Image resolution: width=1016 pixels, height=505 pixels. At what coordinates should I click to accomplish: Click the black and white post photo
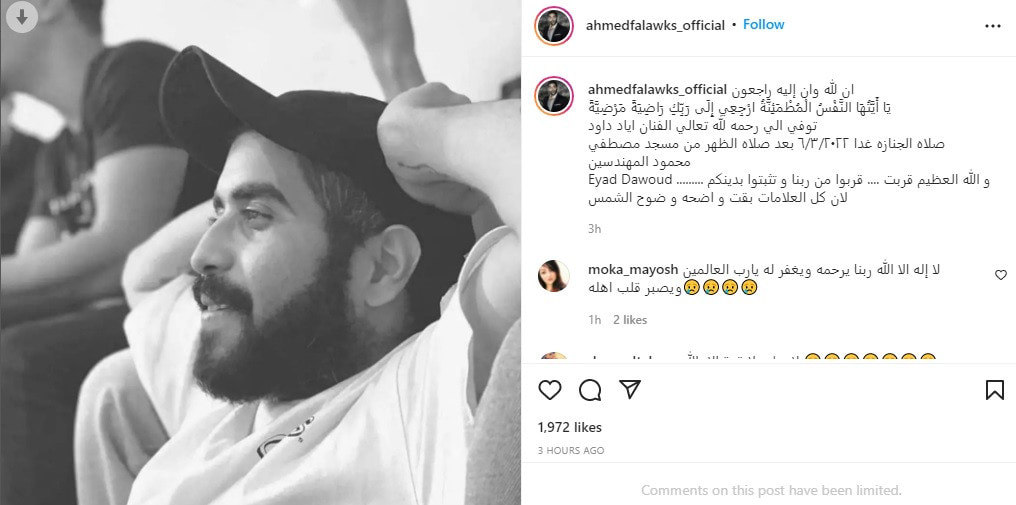[x=260, y=252]
